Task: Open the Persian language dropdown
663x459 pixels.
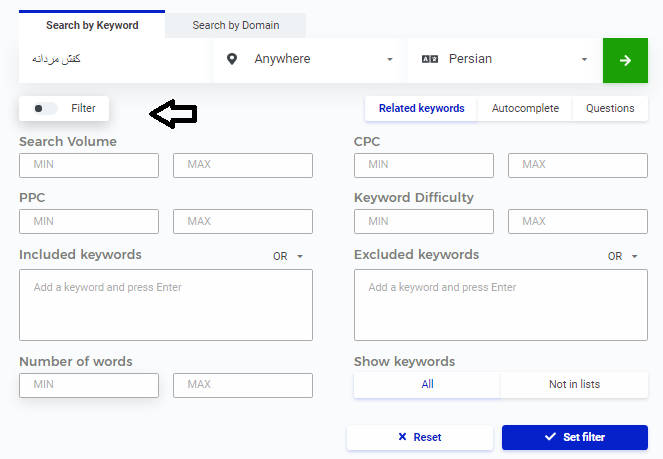Action: point(505,60)
